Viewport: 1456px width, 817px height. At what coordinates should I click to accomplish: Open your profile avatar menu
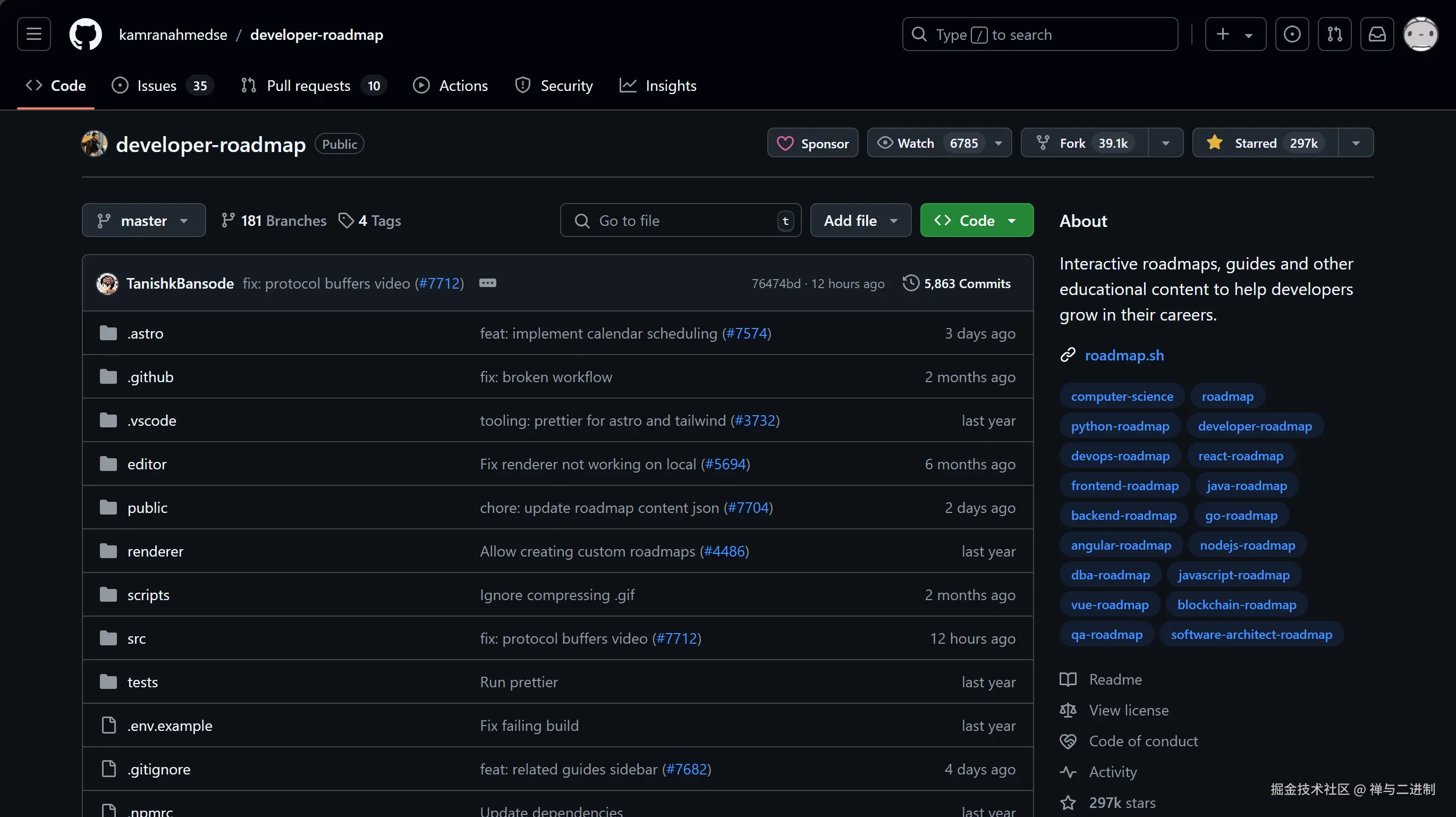point(1421,34)
